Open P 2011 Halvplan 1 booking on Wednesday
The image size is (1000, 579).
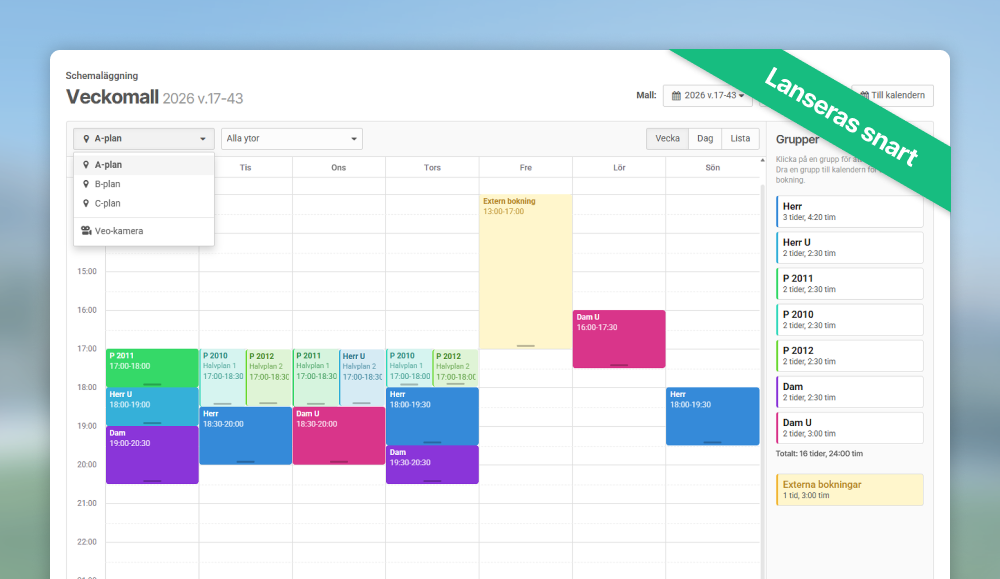(316, 377)
